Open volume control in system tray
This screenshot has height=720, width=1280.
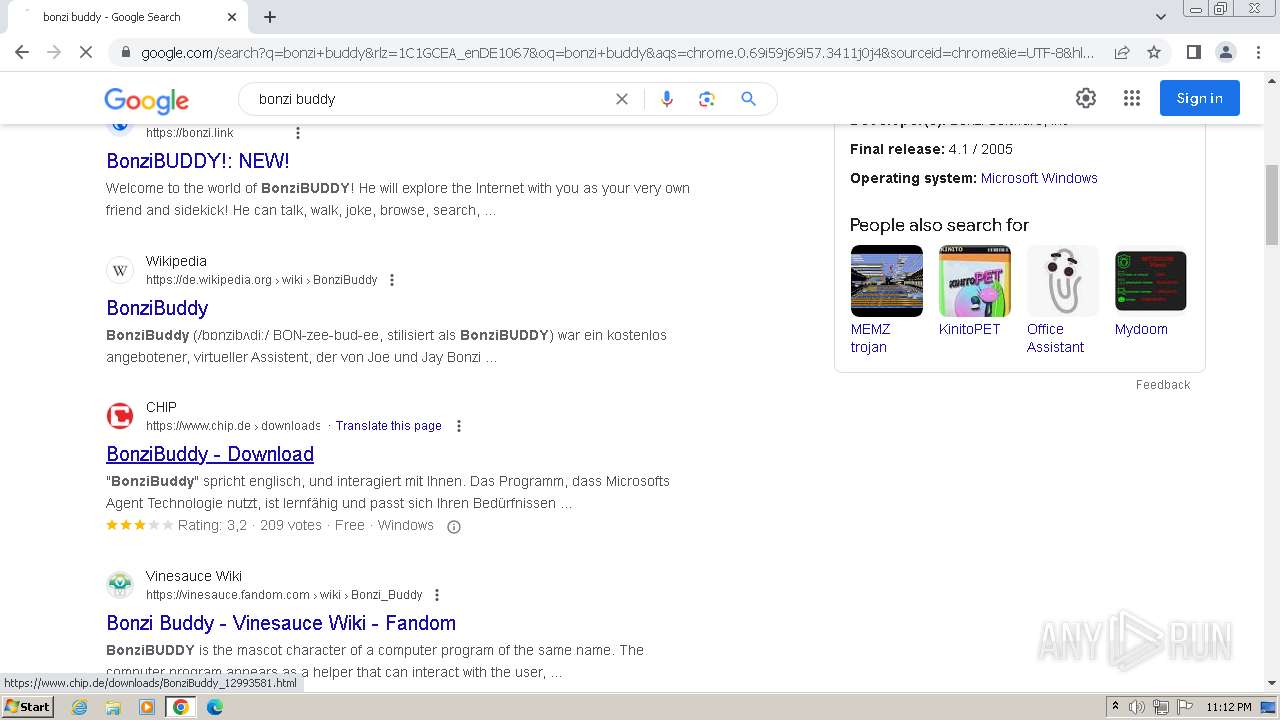(x=1137, y=707)
